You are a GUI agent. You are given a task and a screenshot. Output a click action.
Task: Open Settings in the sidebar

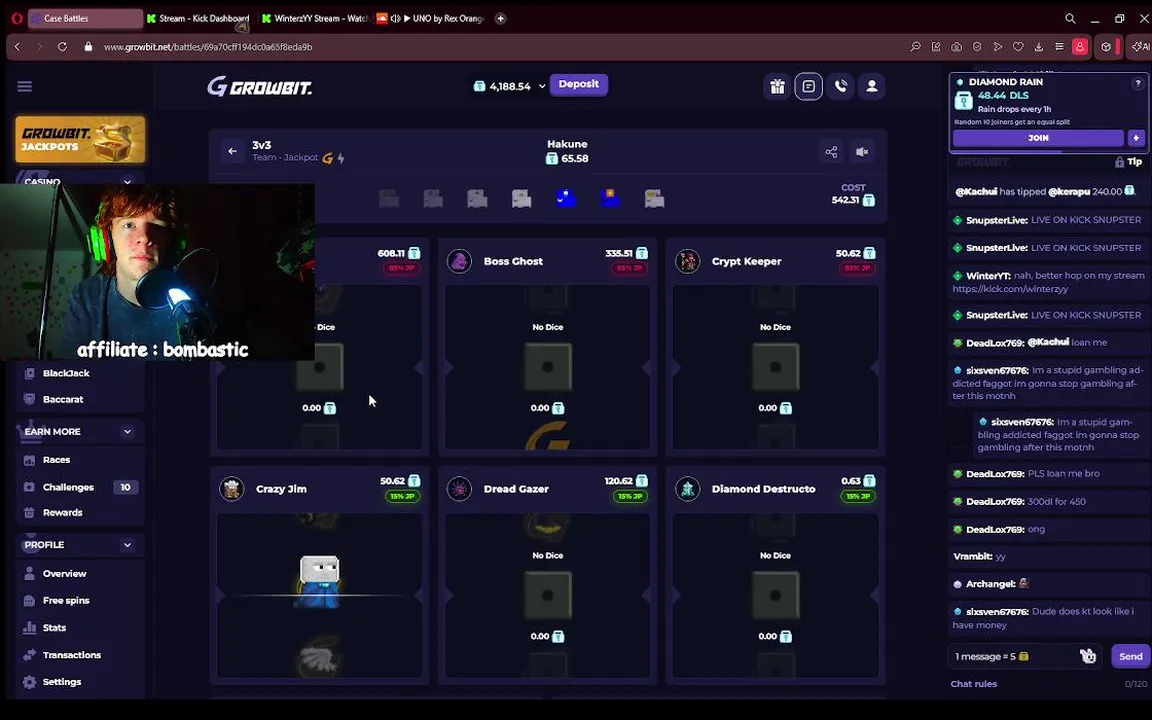pyautogui.click(x=62, y=683)
